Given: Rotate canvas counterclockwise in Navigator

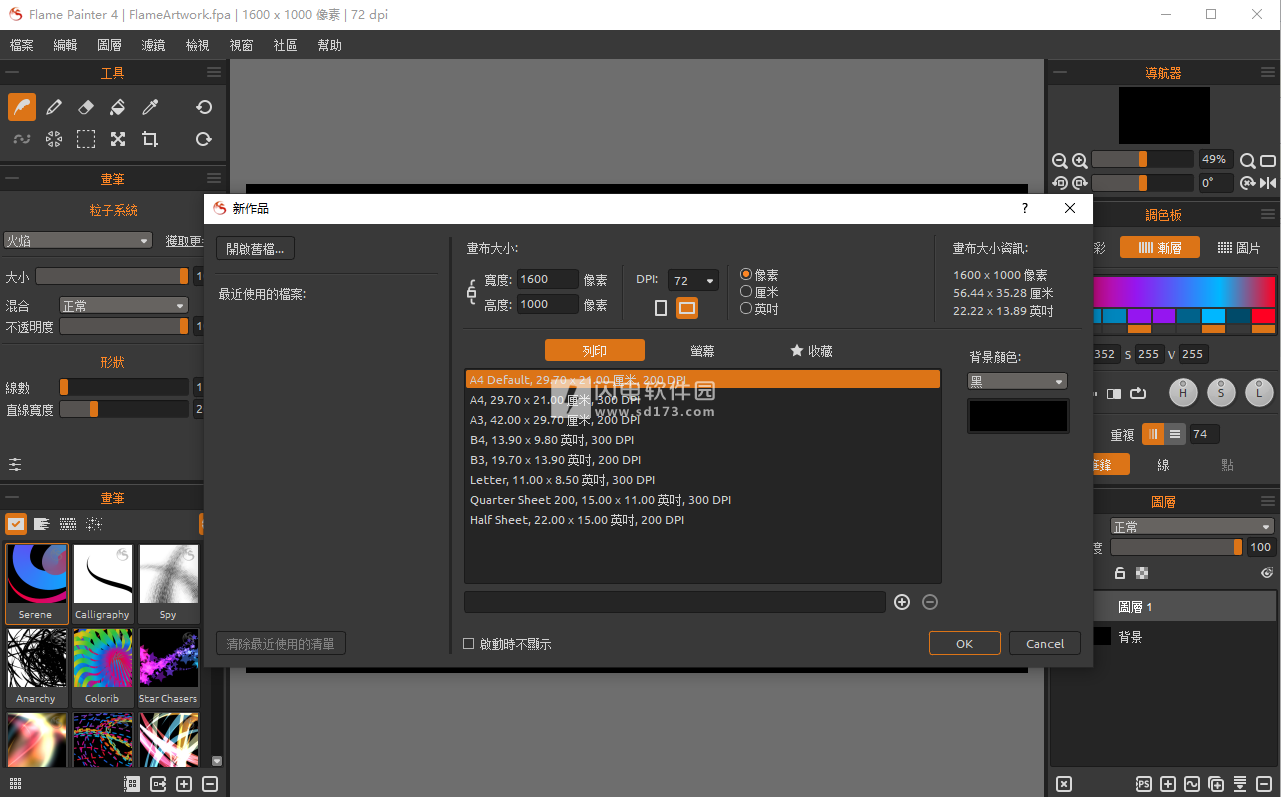Looking at the screenshot, I should point(1060,183).
